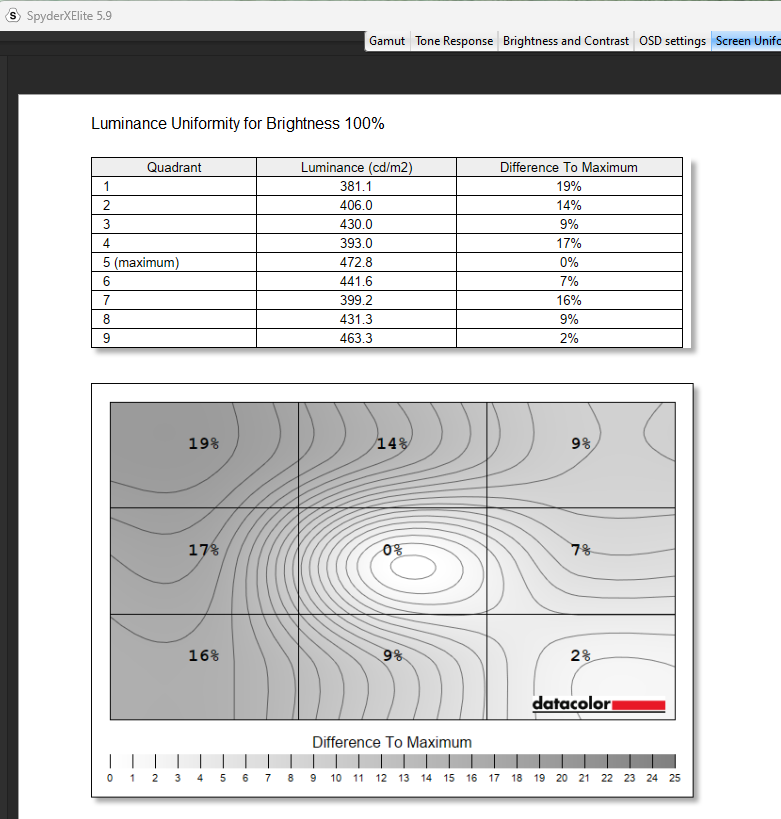This screenshot has width=781, height=819.
Task: Click the Luminance (cd/m2) column header
Action: [x=356, y=167]
